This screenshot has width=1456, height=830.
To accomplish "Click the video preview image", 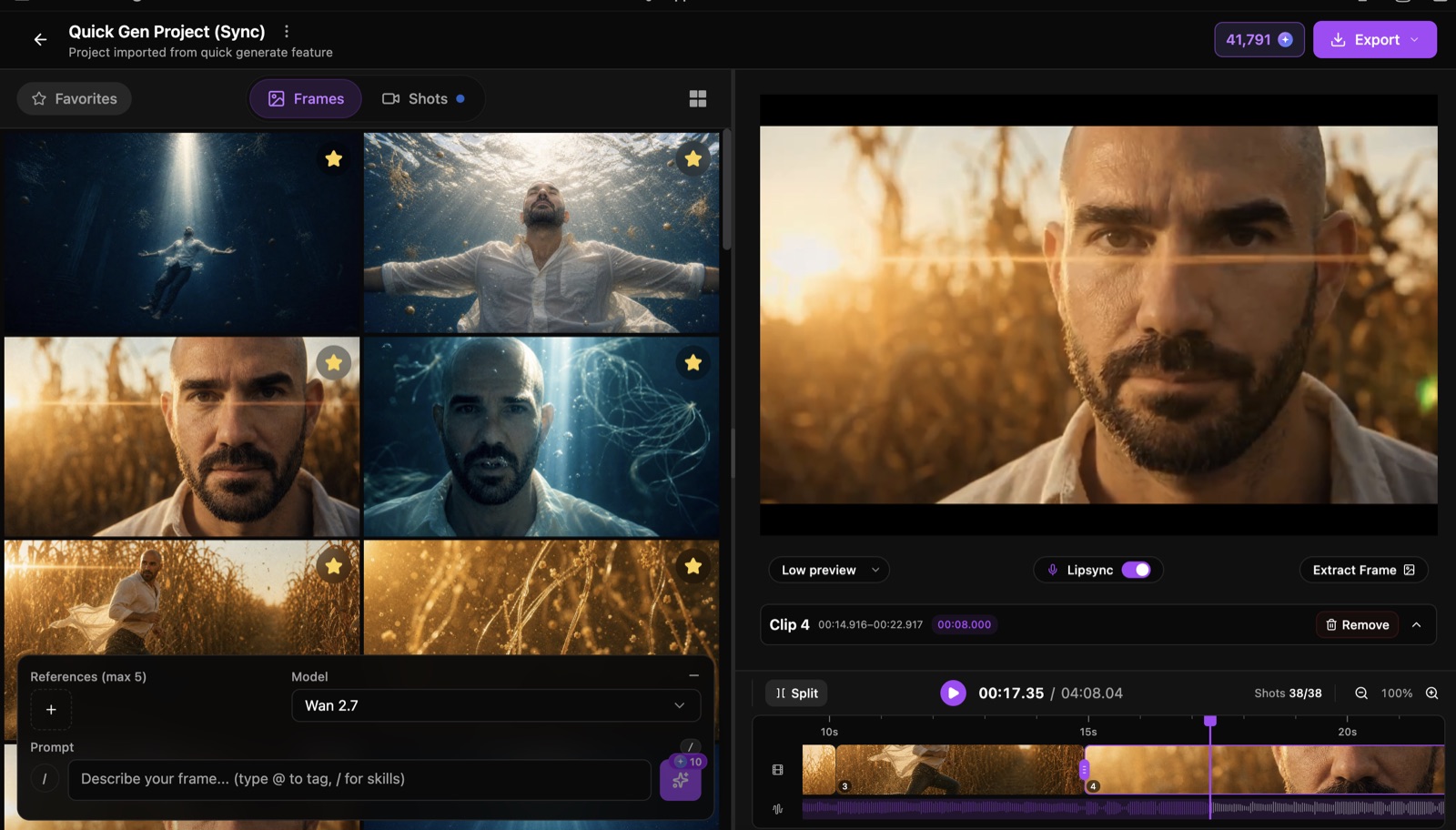I will click(1098, 315).
